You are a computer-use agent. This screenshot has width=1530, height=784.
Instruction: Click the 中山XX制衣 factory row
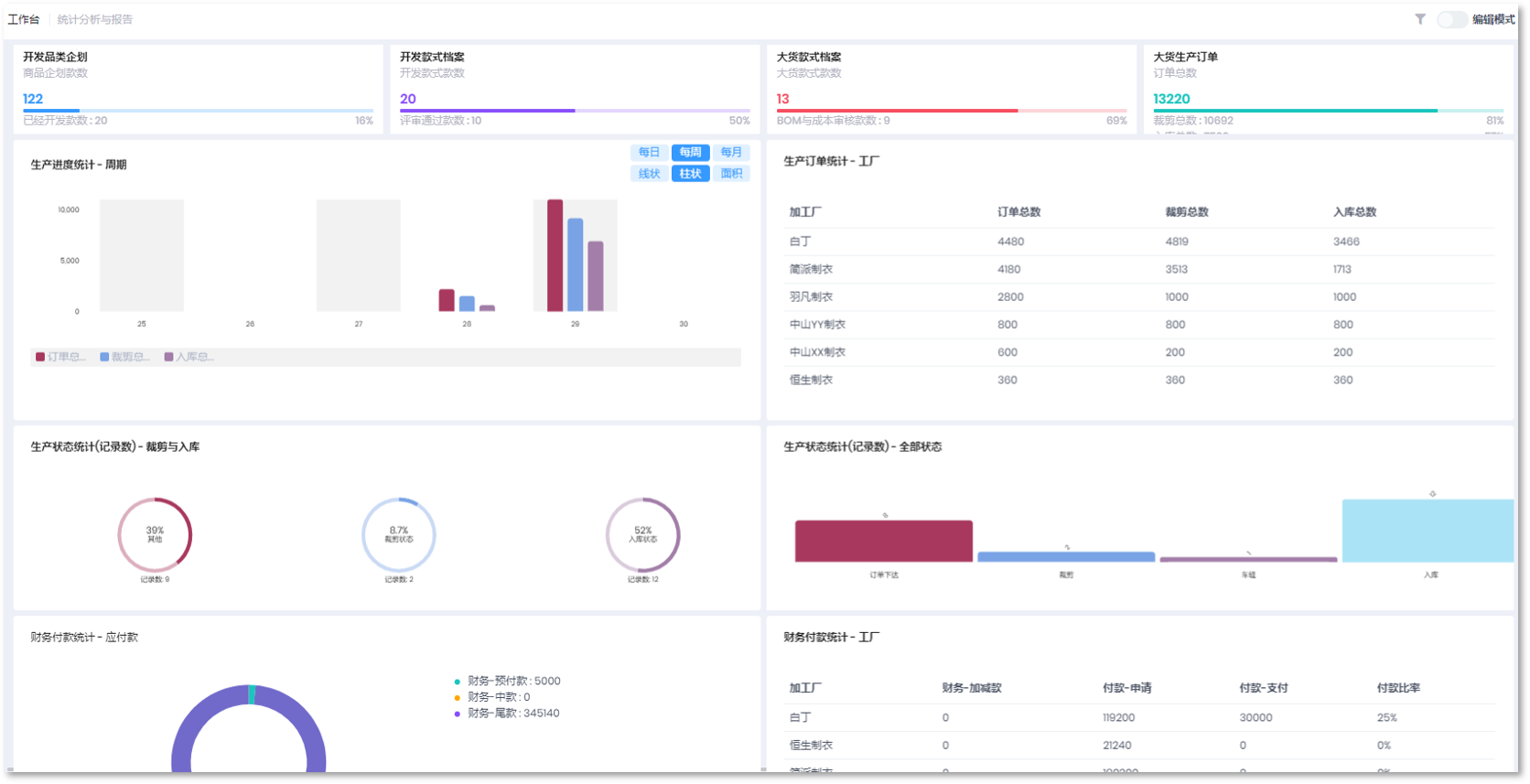pyautogui.click(x=1140, y=352)
